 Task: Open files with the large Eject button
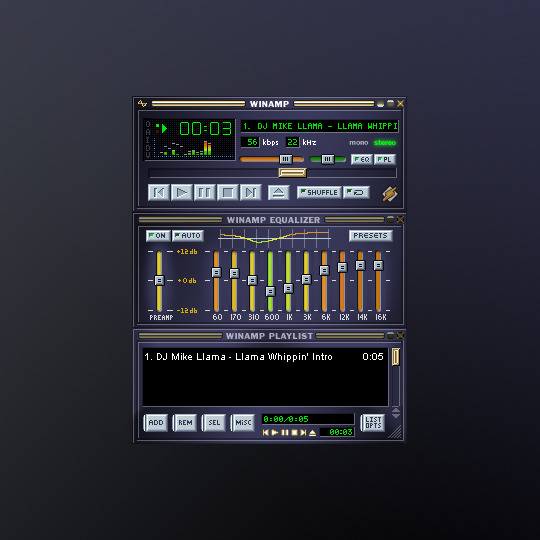278,193
